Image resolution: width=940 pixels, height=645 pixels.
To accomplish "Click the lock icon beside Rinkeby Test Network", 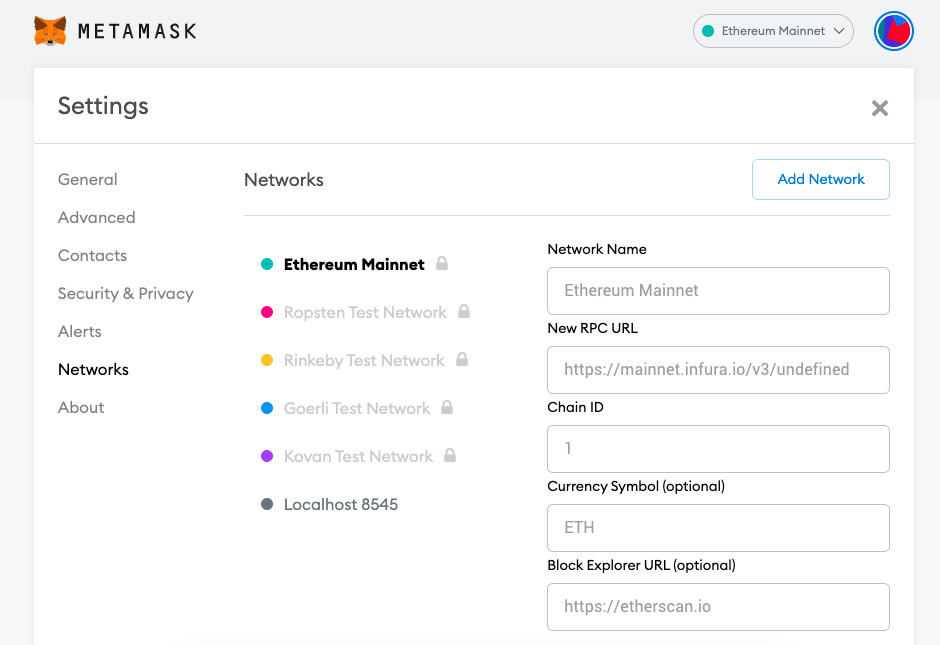I will (462, 359).
